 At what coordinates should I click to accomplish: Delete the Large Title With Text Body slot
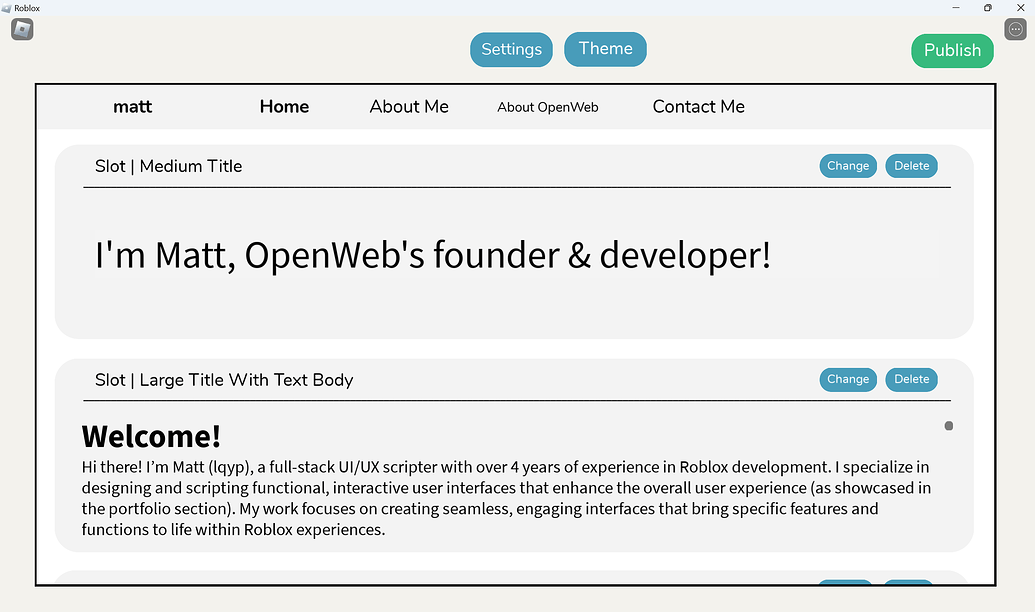[x=911, y=379]
